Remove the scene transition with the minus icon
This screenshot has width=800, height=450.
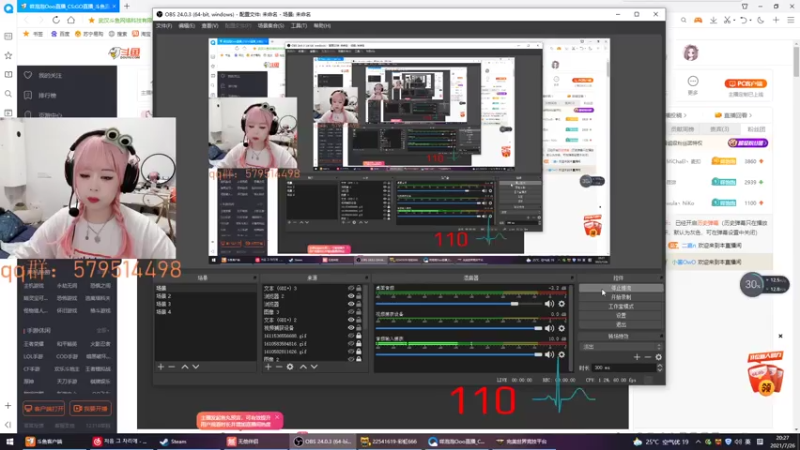[647, 357]
